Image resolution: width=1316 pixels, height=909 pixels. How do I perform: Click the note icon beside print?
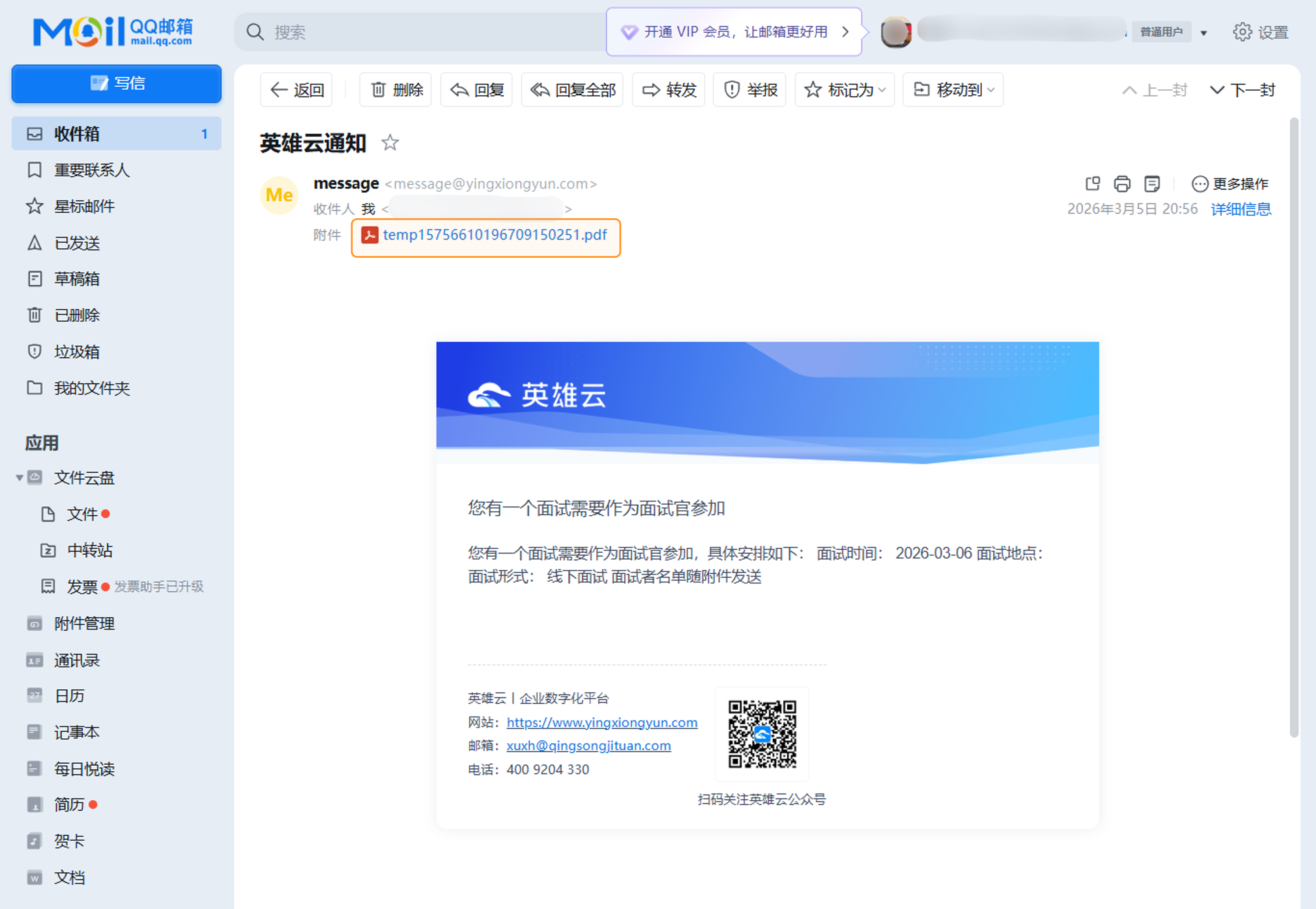[x=1152, y=184]
